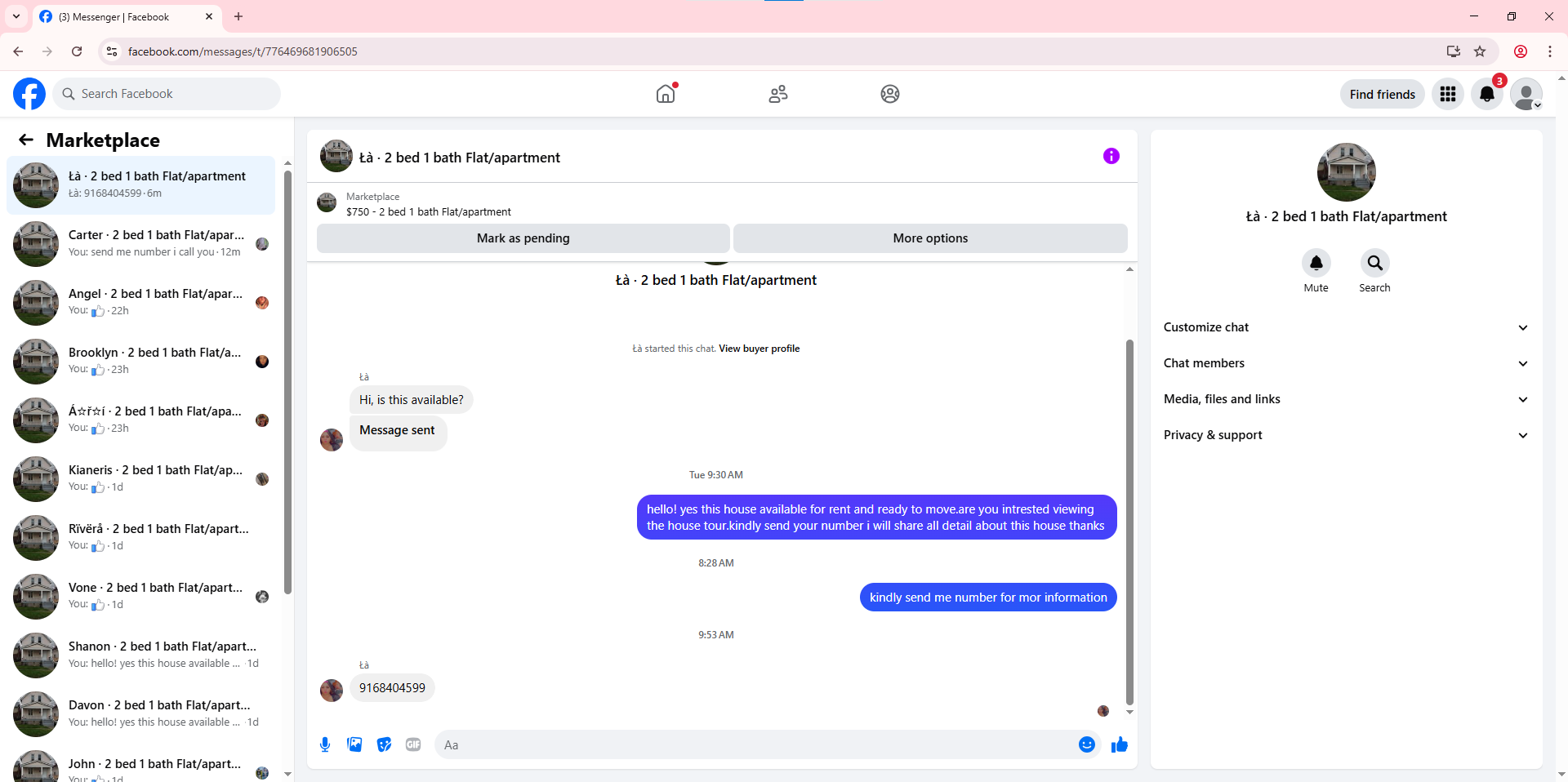The width and height of the screenshot is (1568, 782).
Task: Install app icon in the address bar
Action: [1454, 51]
